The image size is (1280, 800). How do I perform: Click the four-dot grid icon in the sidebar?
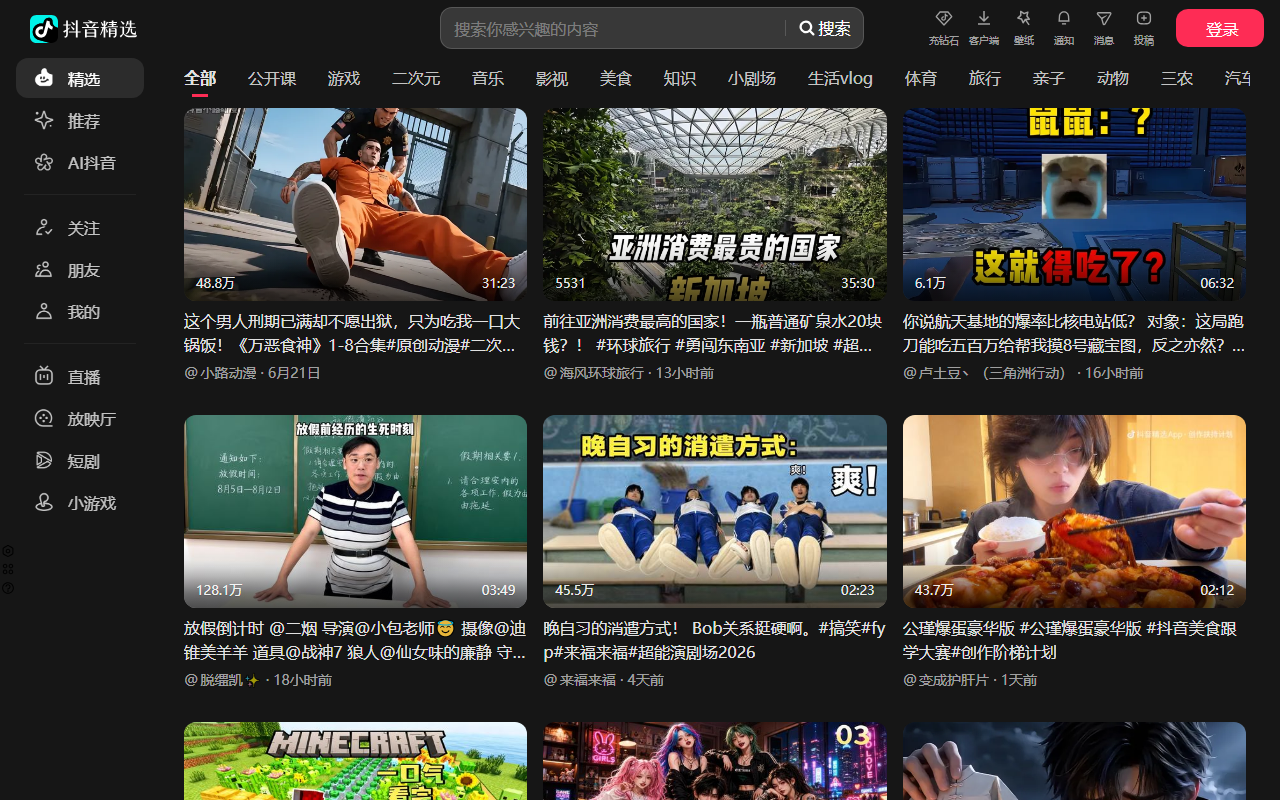point(8,569)
